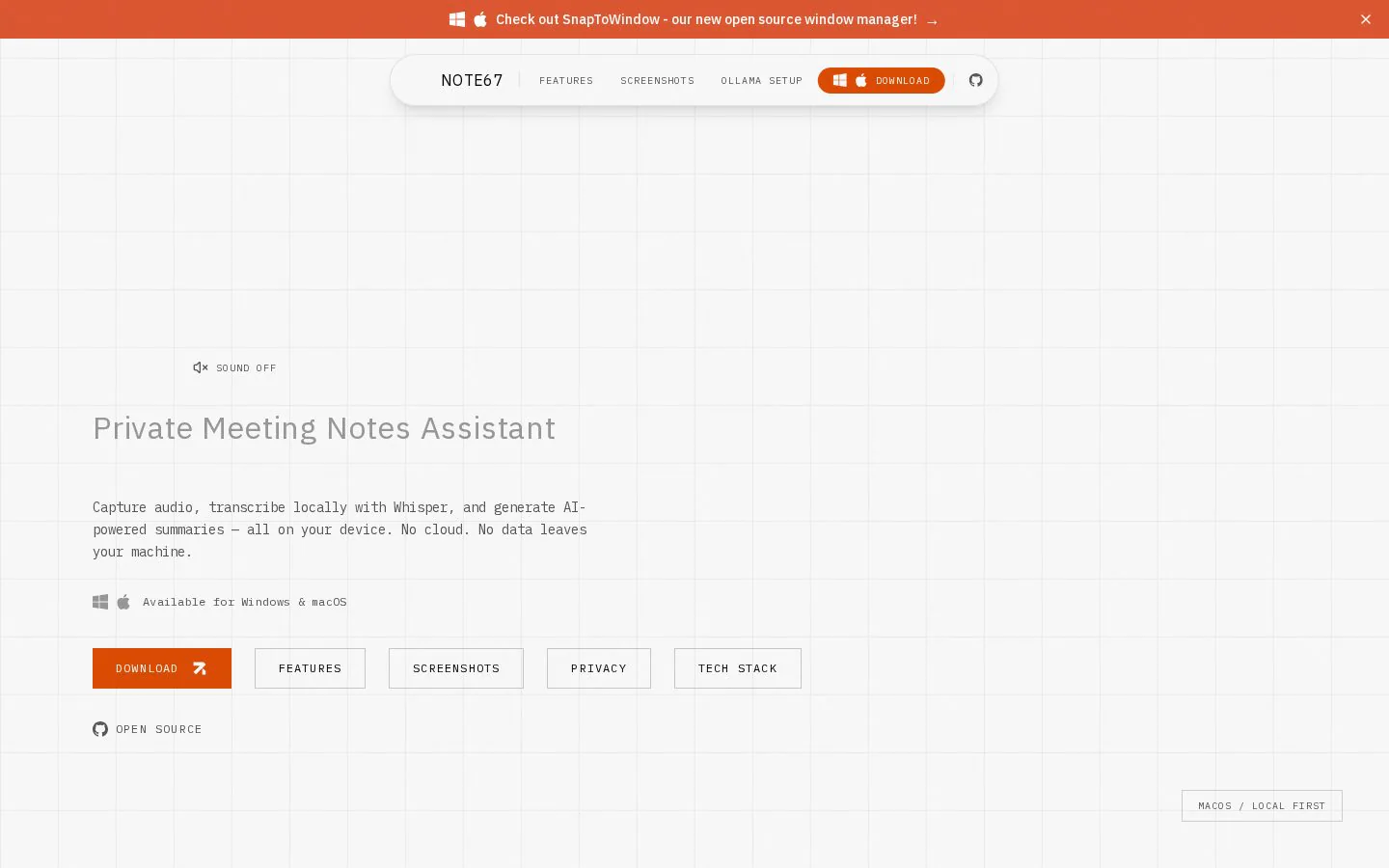The height and width of the screenshot is (868, 1389).
Task: Open the Tech Stack section button
Action: (x=738, y=668)
